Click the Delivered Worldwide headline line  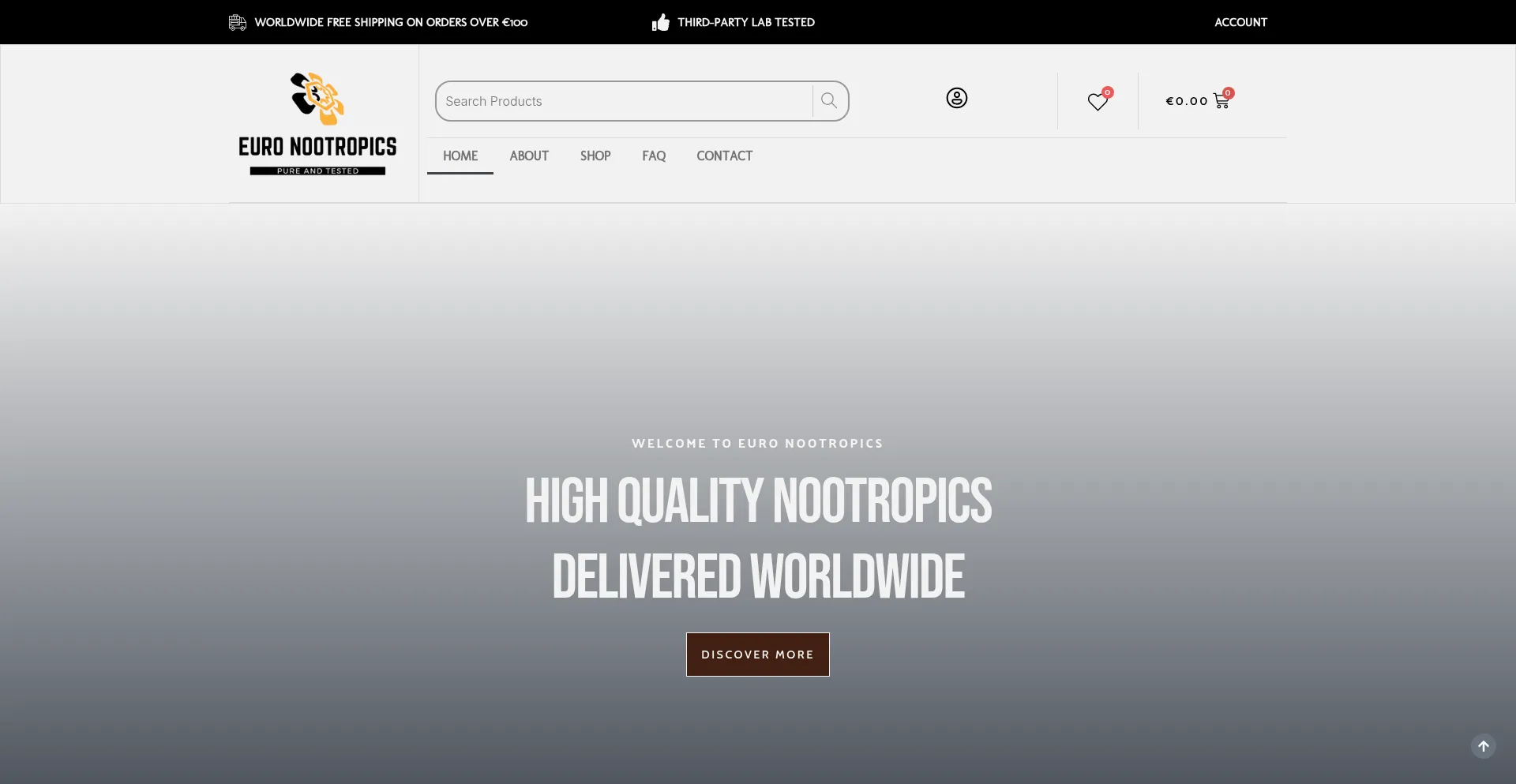pos(758,576)
